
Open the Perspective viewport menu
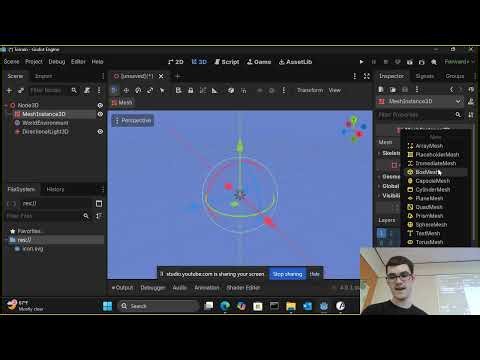coord(133,120)
